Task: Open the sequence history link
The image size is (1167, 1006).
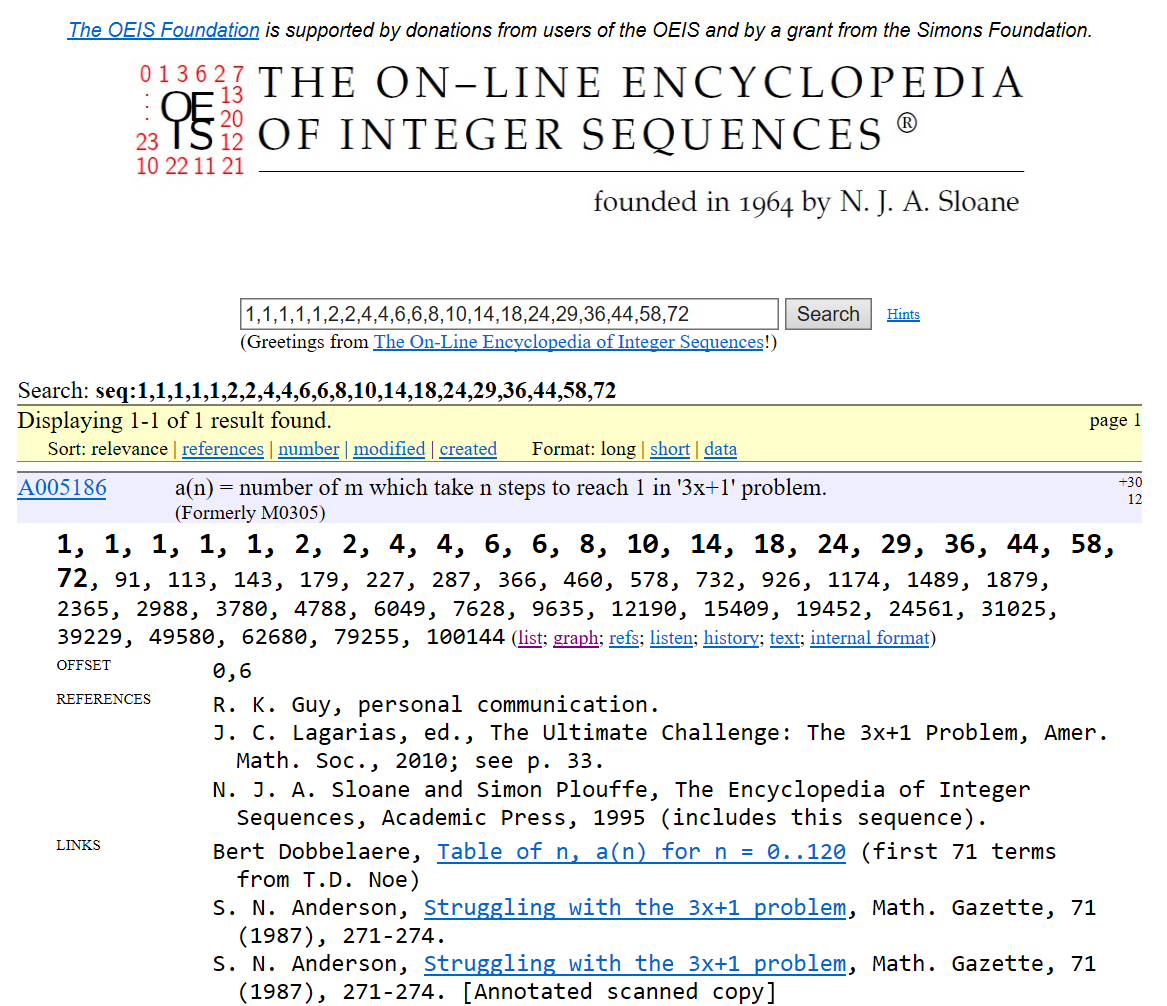Action: click(731, 638)
